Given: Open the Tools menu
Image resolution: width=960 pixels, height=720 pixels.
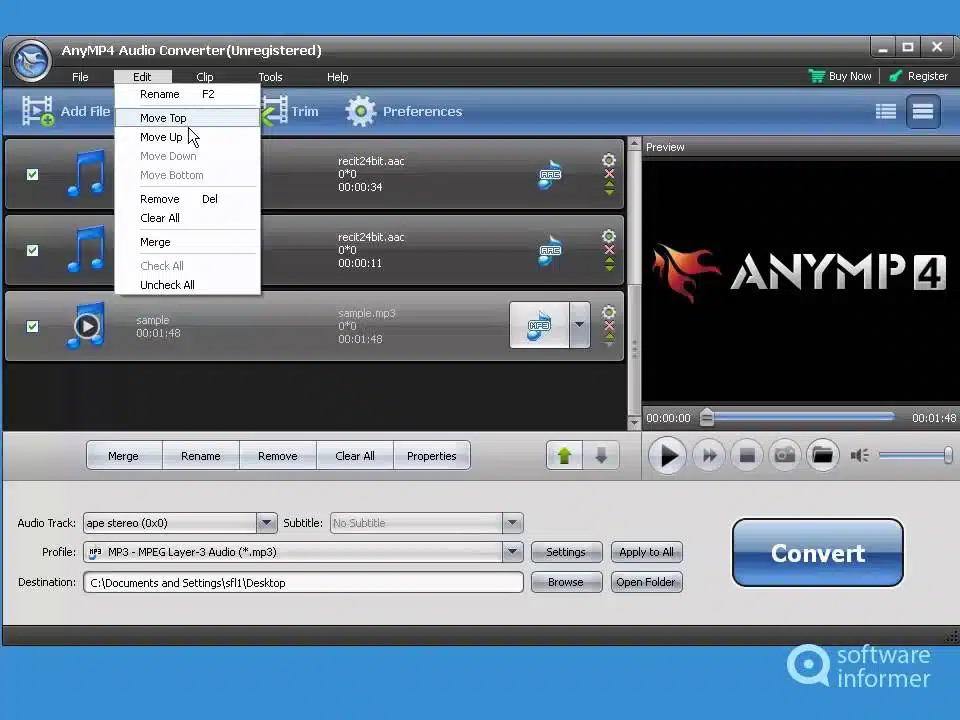Looking at the screenshot, I should 269,76.
